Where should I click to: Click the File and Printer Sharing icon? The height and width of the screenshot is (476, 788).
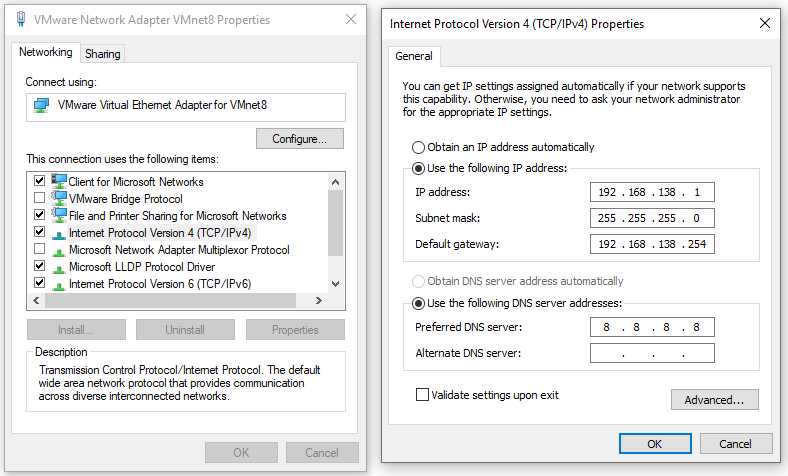click(59, 215)
